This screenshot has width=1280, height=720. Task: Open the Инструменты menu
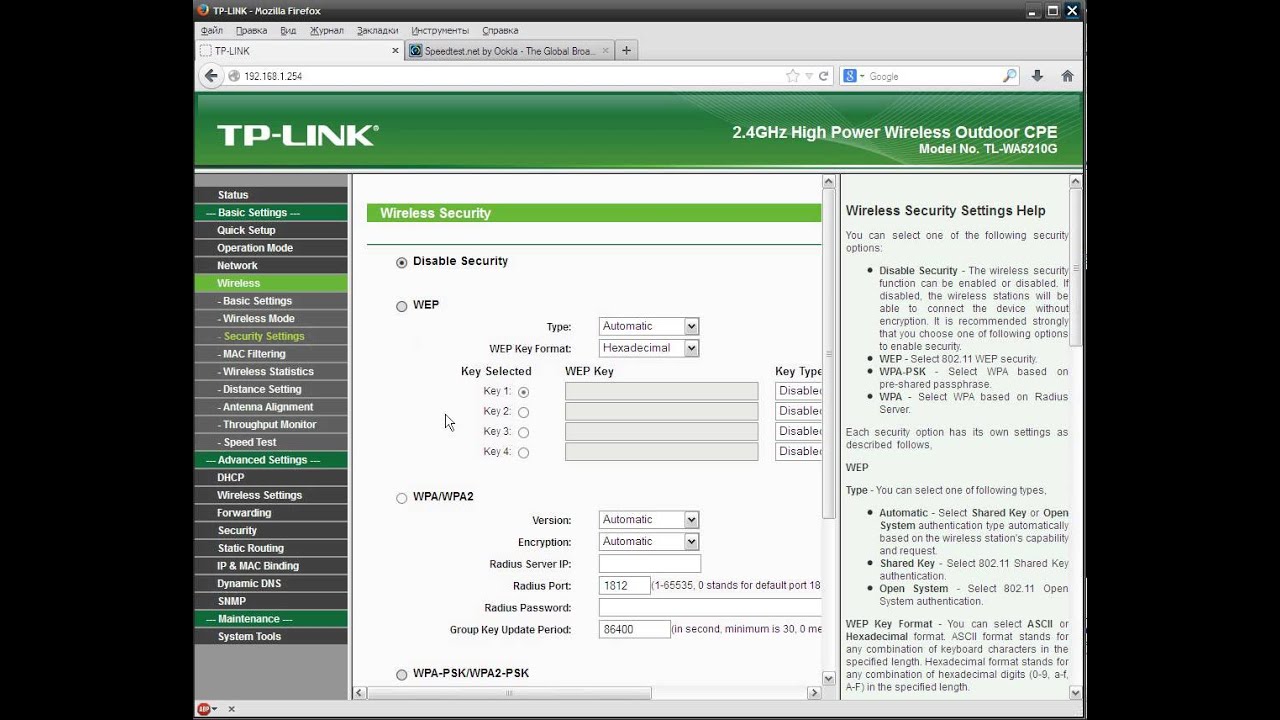[x=440, y=31]
